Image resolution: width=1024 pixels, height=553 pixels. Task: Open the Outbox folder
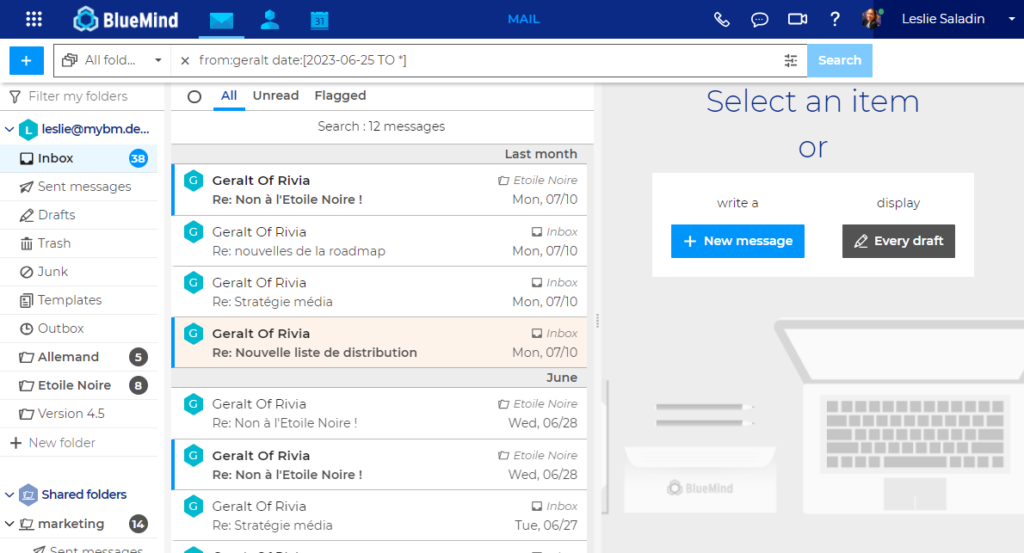pos(78,328)
